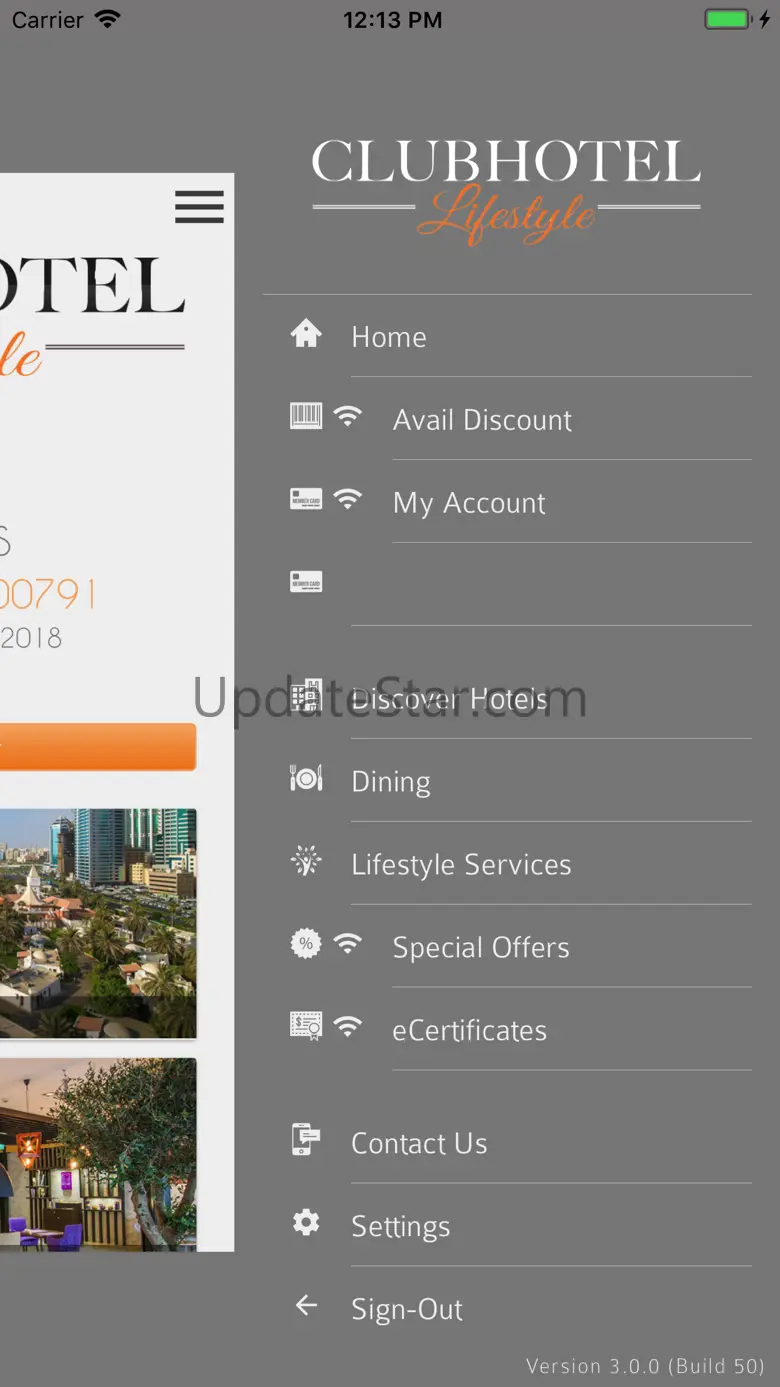Open My Account

[469, 503]
